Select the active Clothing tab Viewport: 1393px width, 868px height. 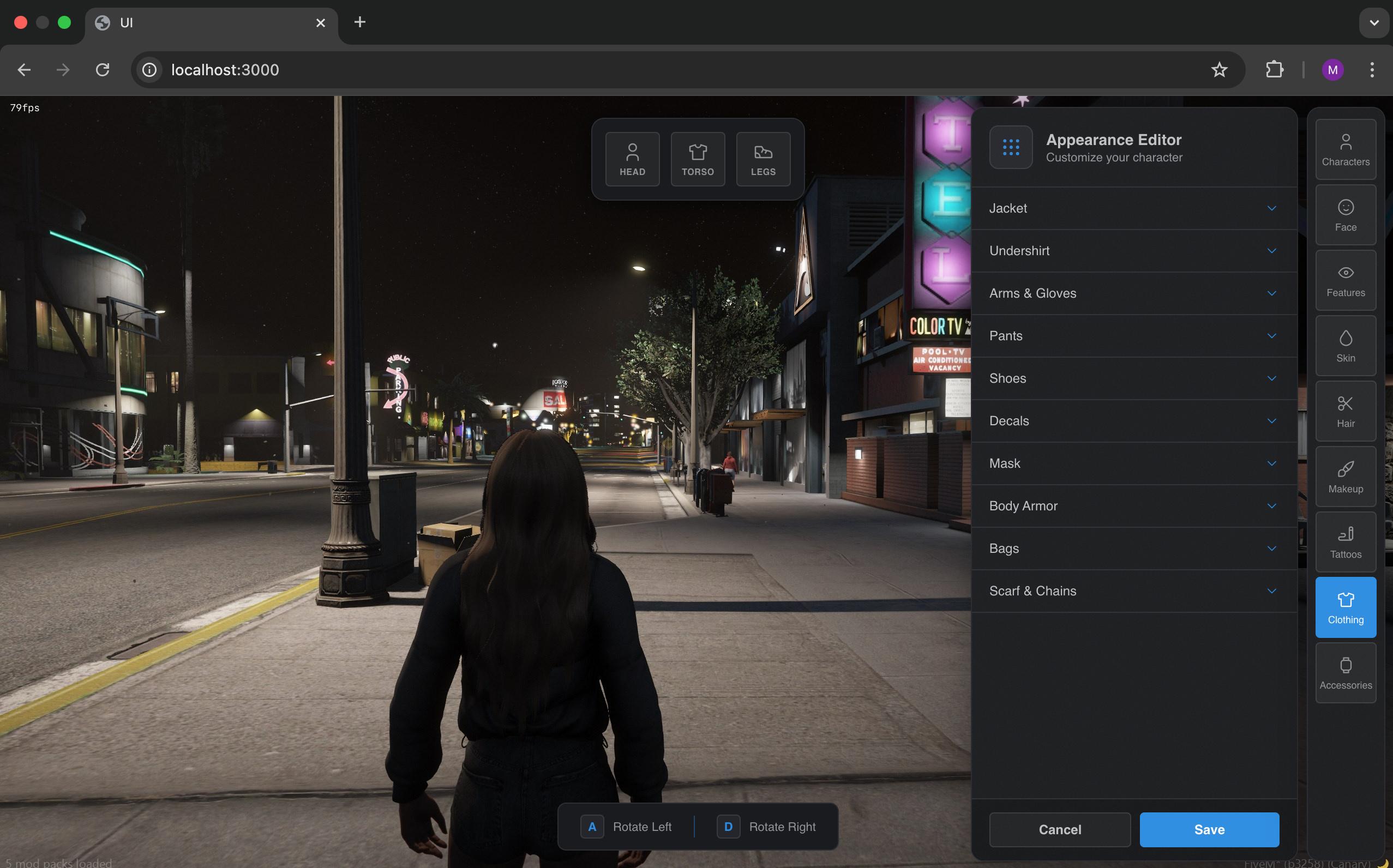tap(1345, 607)
